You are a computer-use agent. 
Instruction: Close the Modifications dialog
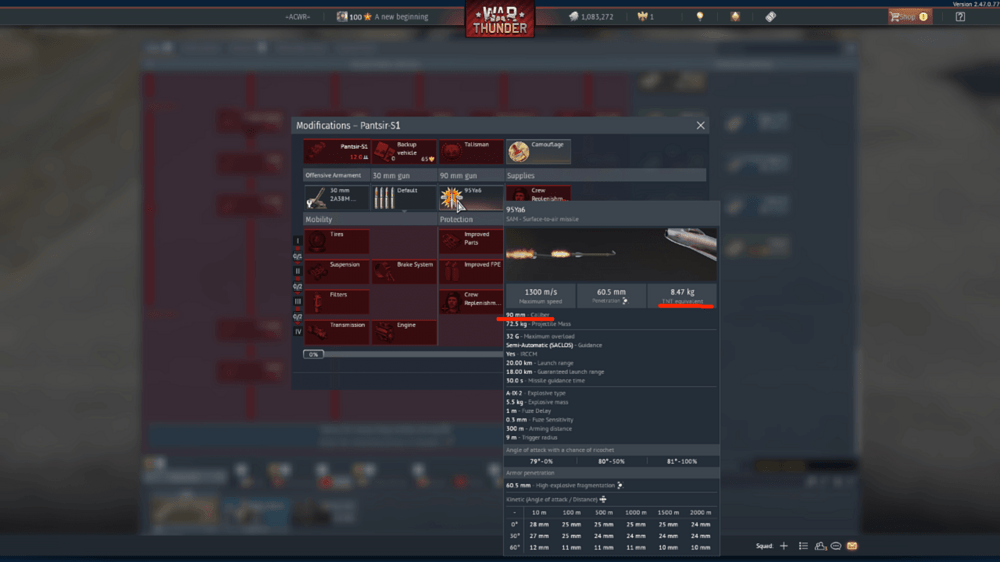coord(700,126)
